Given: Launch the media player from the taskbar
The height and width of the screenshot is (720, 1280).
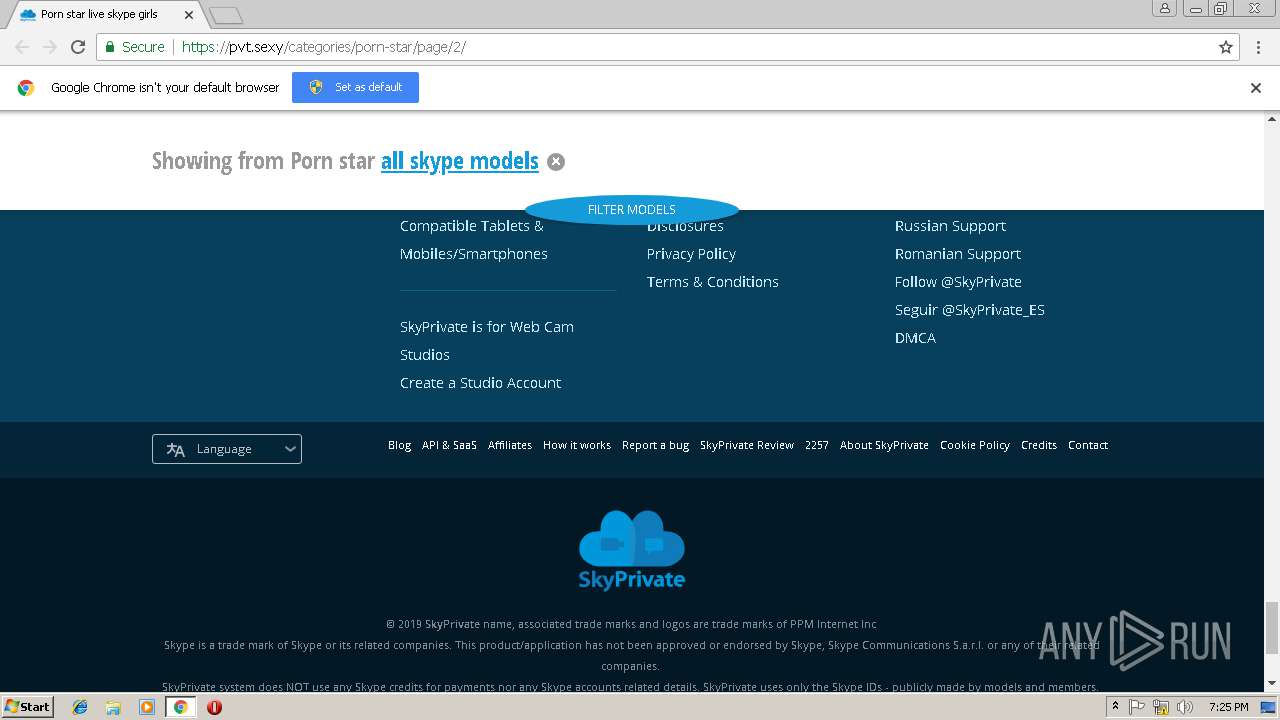Looking at the screenshot, I should pos(147,707).
